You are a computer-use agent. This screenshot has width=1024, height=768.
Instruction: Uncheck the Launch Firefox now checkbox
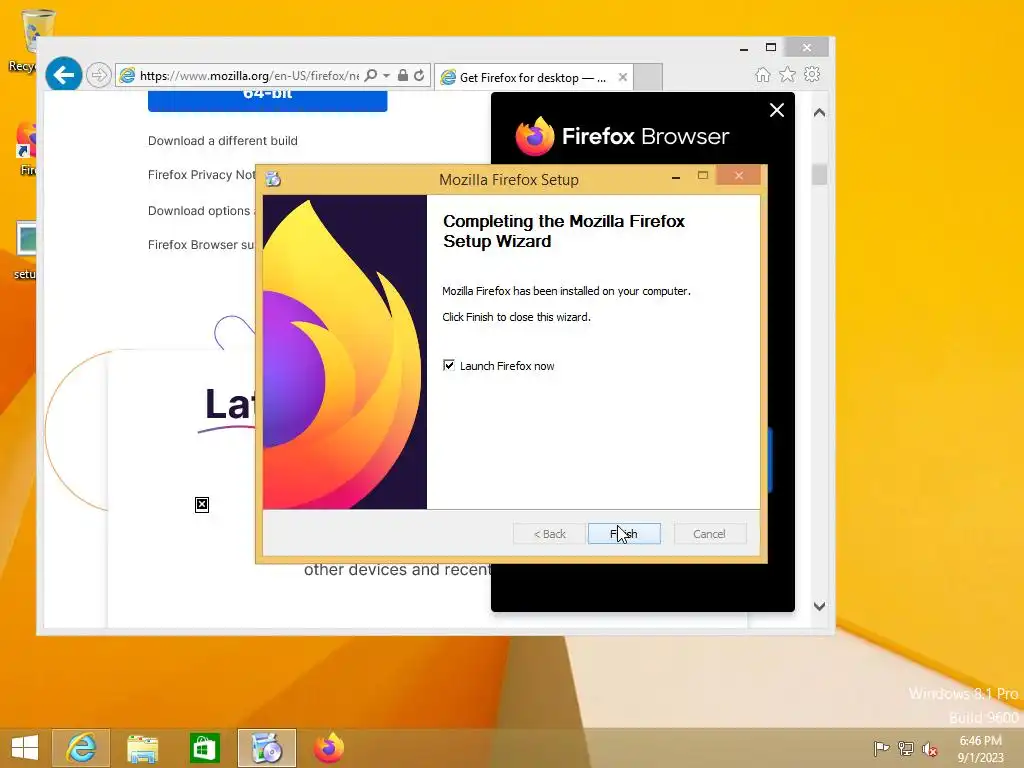[449, 365]
